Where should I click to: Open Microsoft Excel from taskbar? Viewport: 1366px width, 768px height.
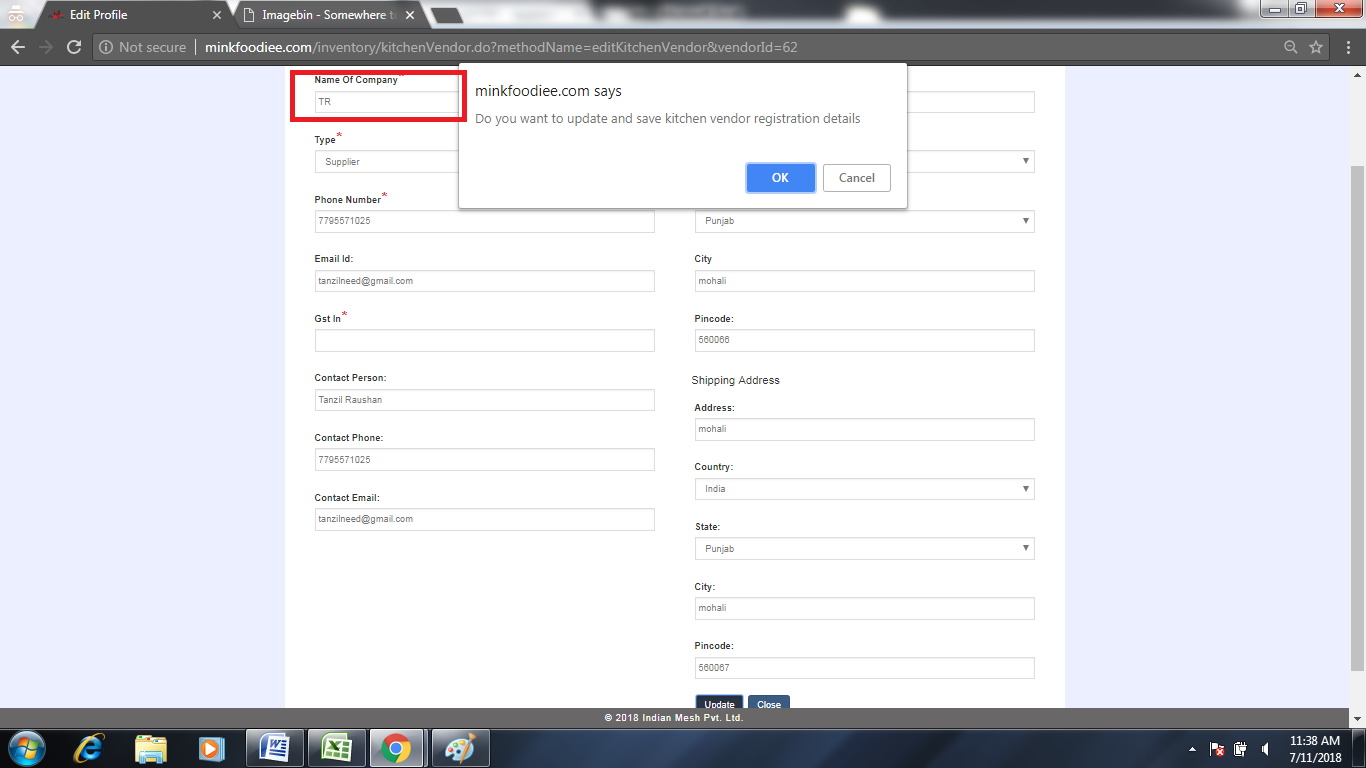point(335,748)
